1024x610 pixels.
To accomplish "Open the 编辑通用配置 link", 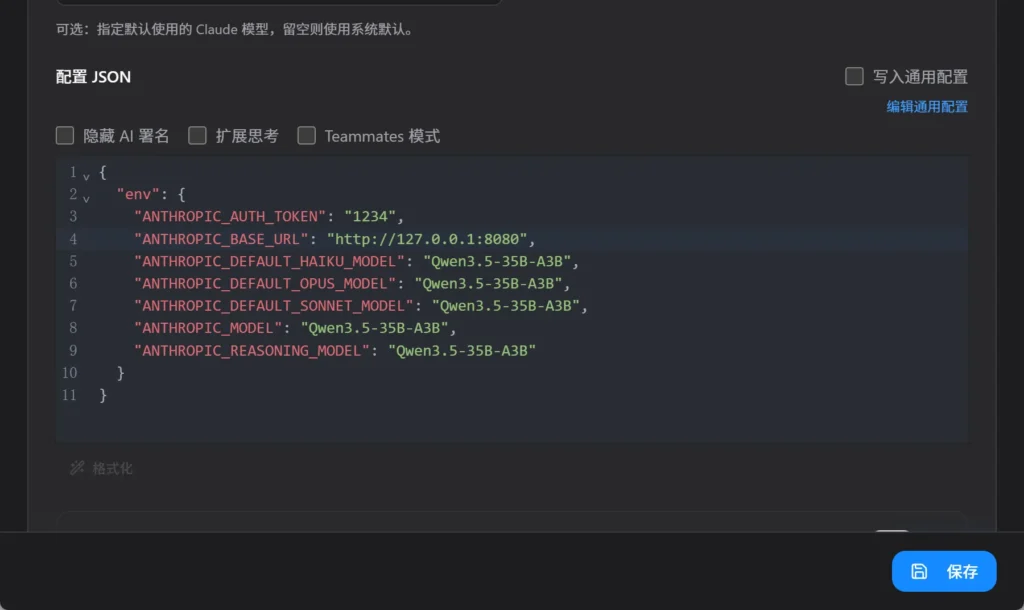I will pos(927,107).
